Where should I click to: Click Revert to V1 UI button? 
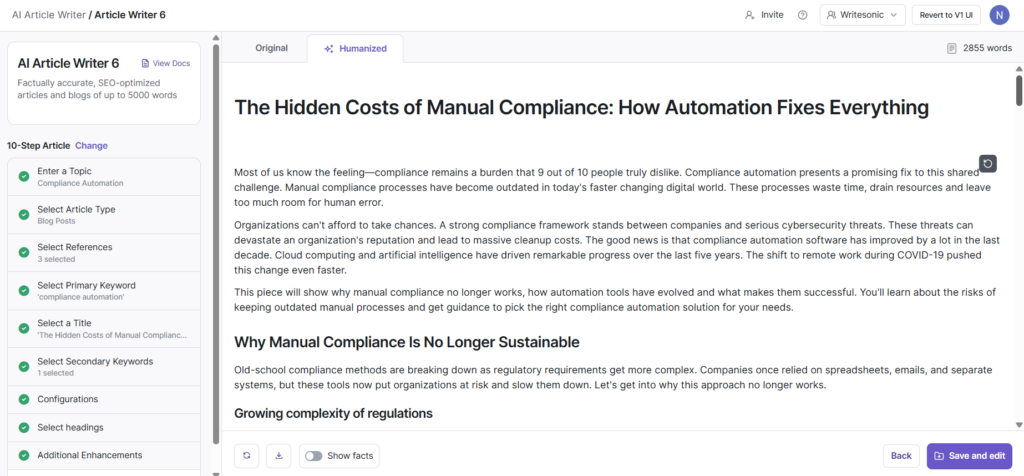click(x=948, y=15)
